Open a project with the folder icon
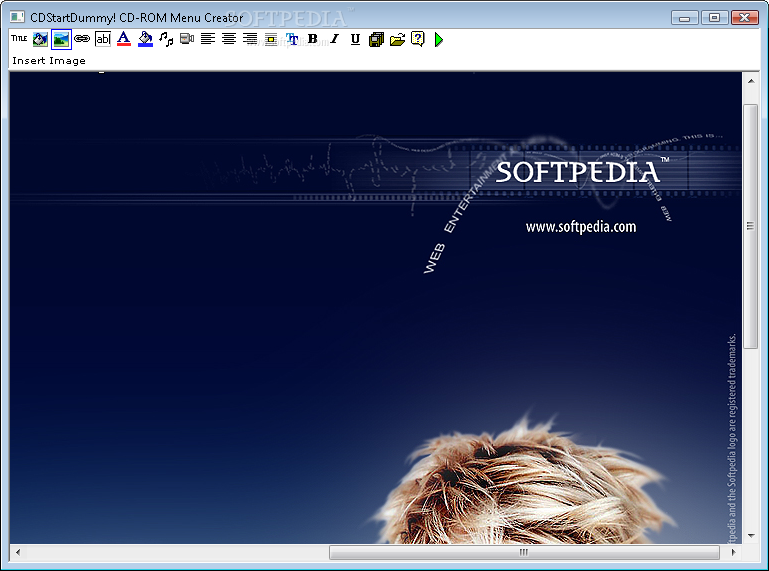This screenshot has width=769, height=571. click(x=397, y=39)
